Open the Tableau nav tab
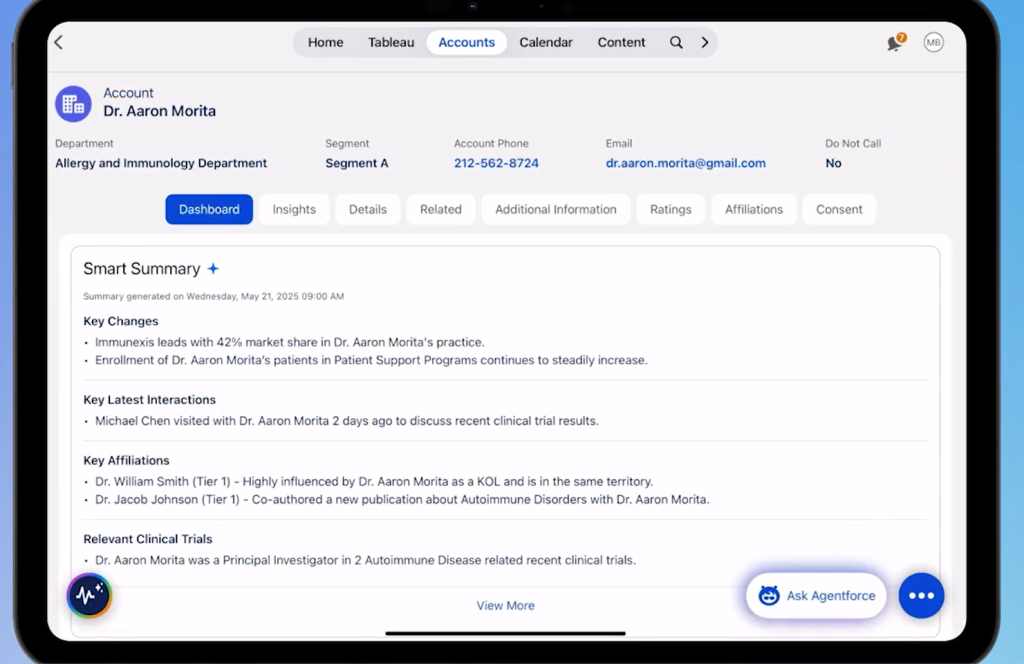 391,42
